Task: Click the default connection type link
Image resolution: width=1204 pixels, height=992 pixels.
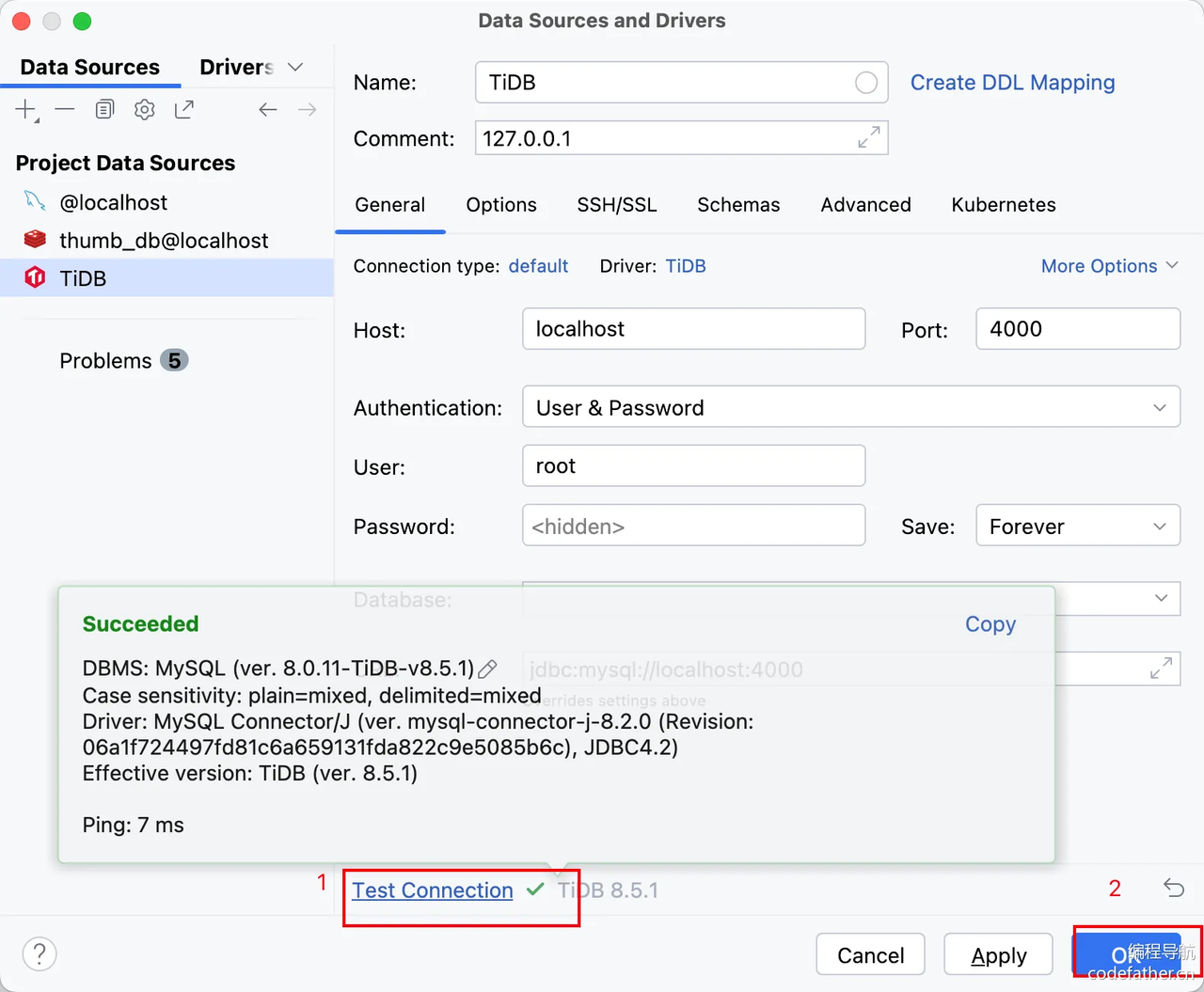Action: (538, 266)
